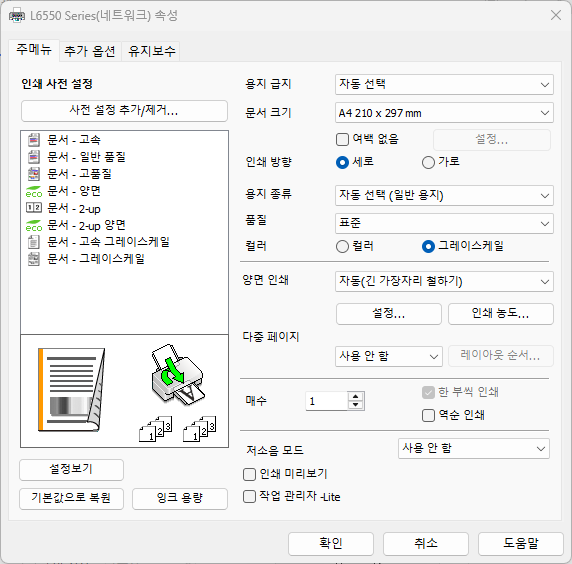Click the 설정보기 button

(x=72, y=470)
